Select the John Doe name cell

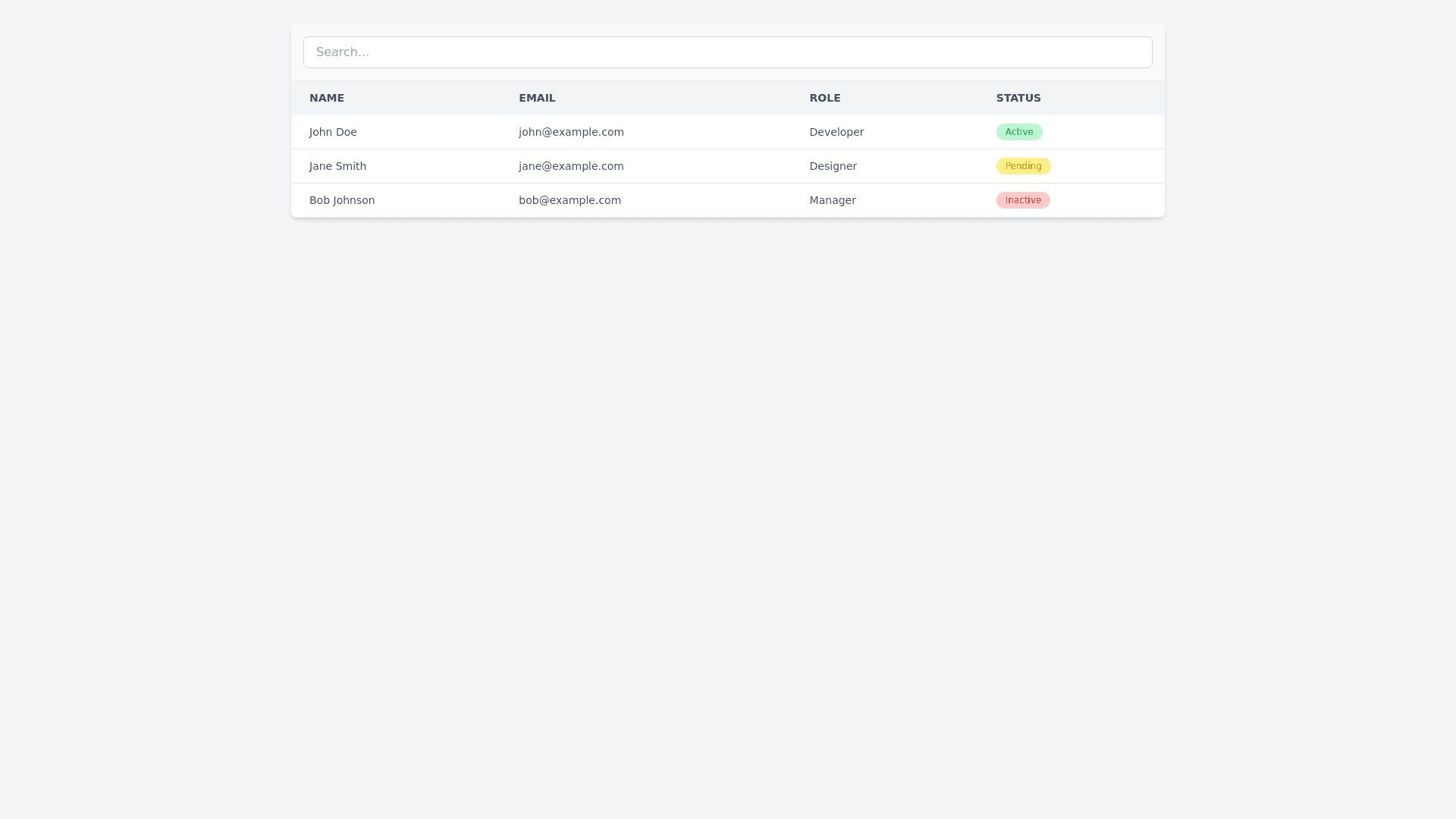point(333,132)
